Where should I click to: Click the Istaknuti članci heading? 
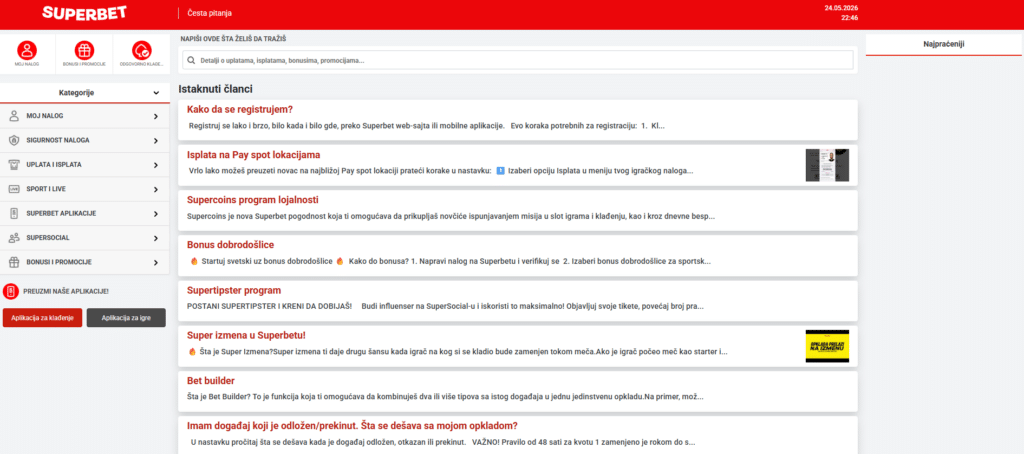pos(216,89)
